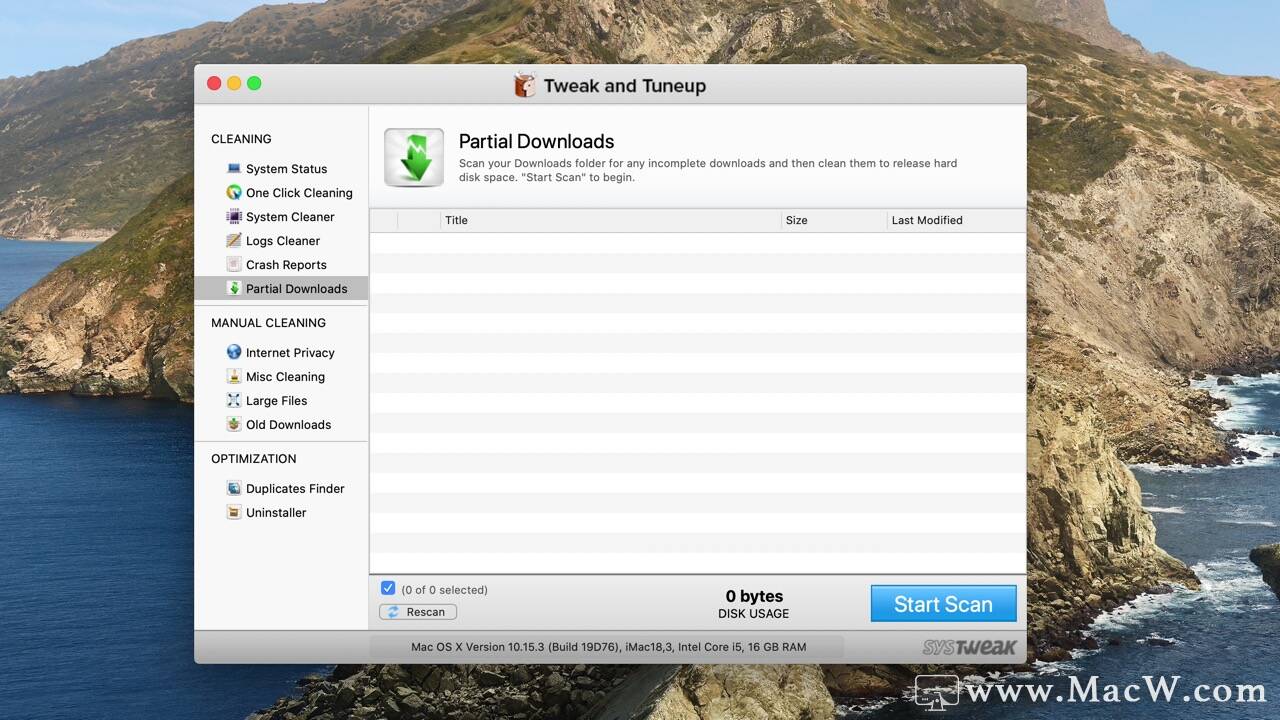Sort list by Size column header
The image size is (1280, 720).
pos(834,220)
